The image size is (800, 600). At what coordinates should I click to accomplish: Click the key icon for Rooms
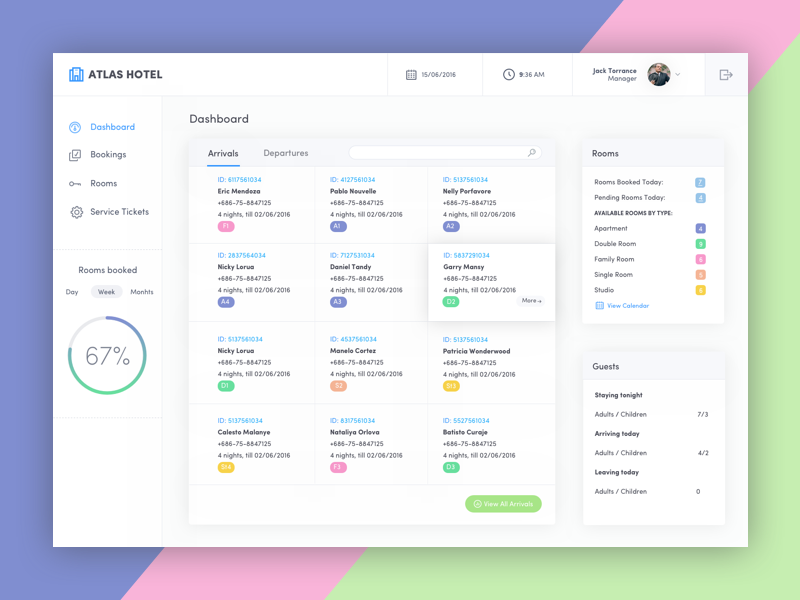[x=75, y=184]
